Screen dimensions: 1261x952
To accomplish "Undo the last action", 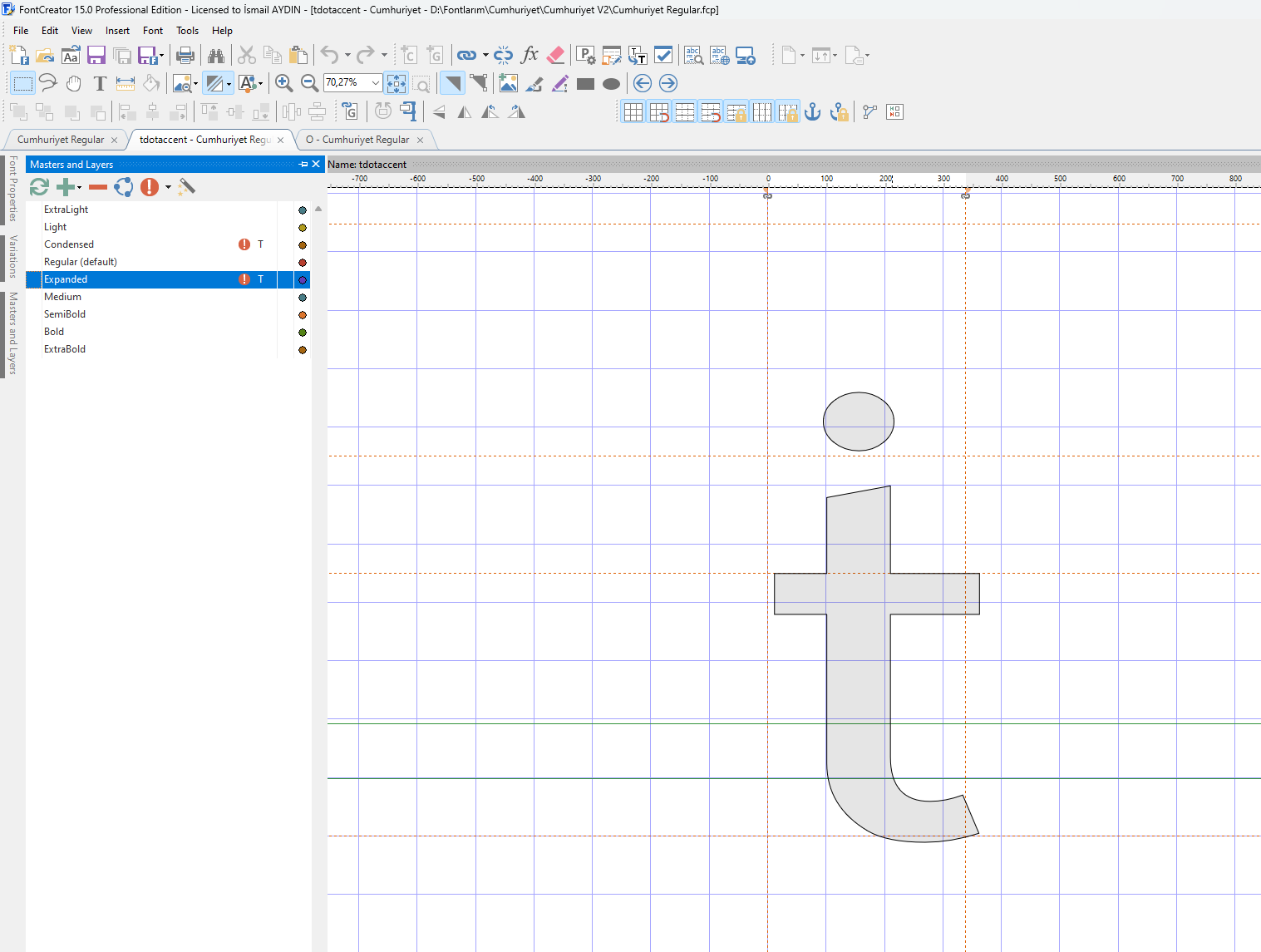I will coord(330,56).
